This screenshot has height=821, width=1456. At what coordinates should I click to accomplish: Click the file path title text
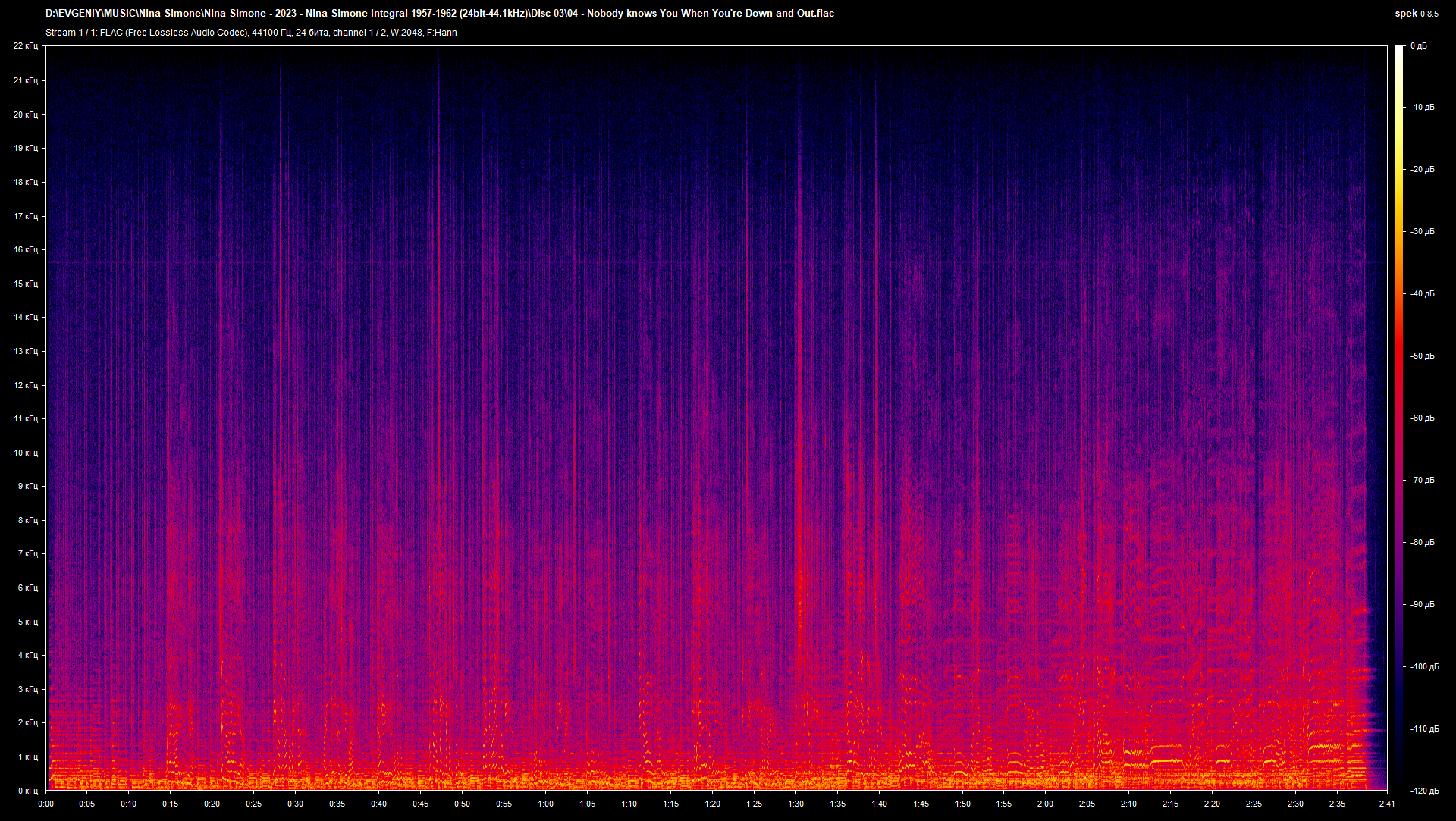coord(440,13)
